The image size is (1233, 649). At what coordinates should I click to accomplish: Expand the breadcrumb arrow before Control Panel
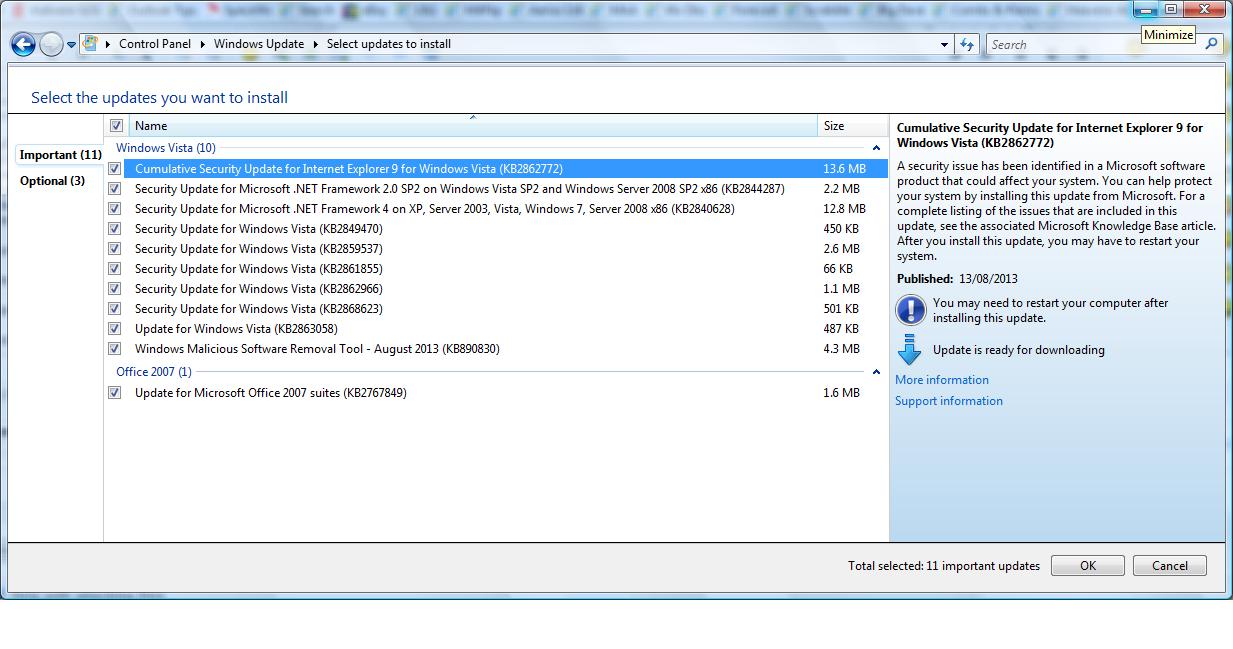coord(108,44)
